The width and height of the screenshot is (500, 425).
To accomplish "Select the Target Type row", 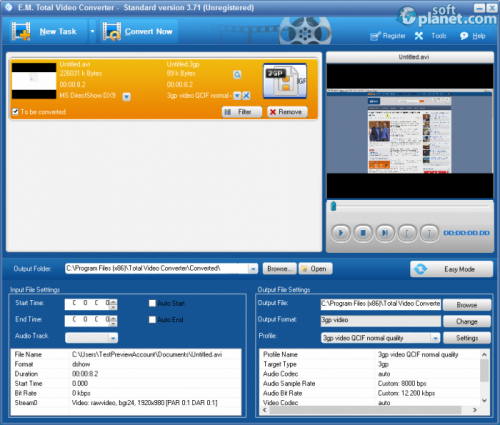I will (x=369, y=364).
